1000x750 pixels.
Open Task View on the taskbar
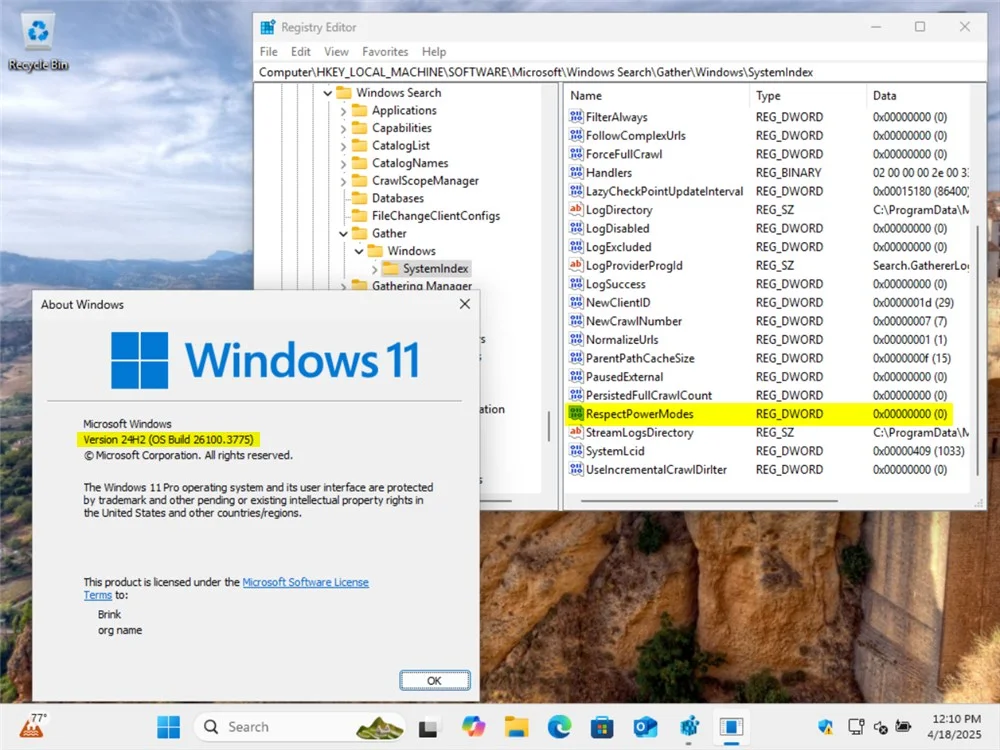[x=428, y=727]
